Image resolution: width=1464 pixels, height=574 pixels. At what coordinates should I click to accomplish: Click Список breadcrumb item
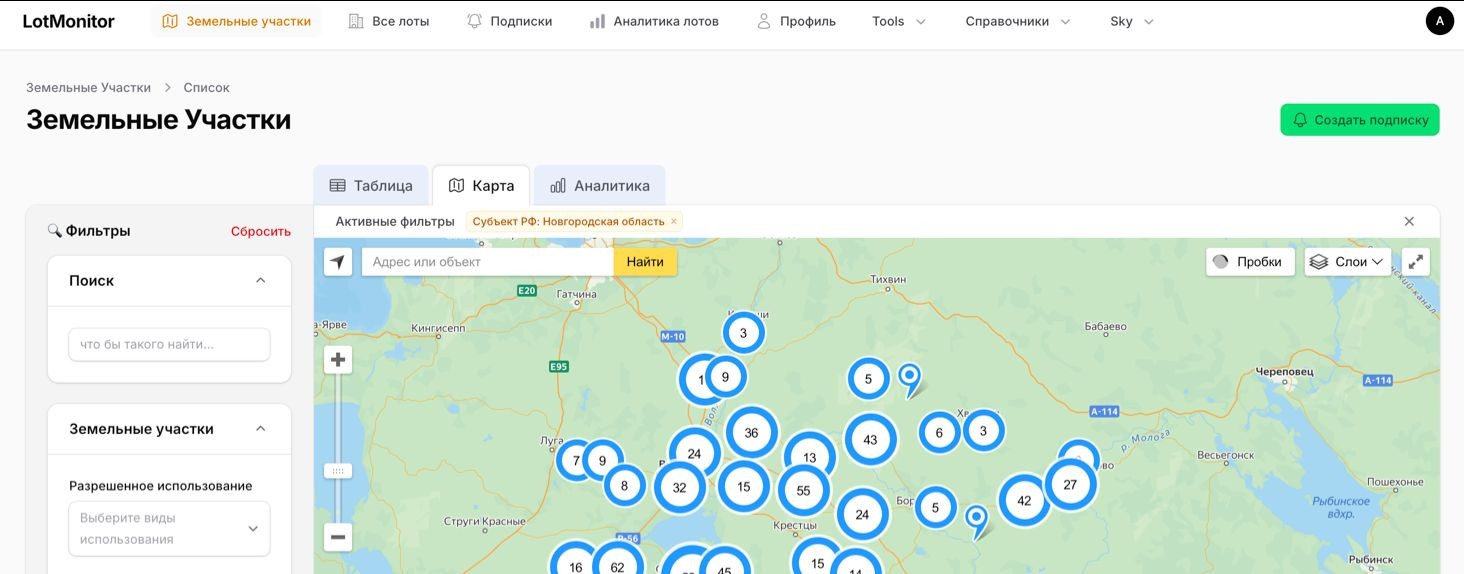(x=206, y=88)
